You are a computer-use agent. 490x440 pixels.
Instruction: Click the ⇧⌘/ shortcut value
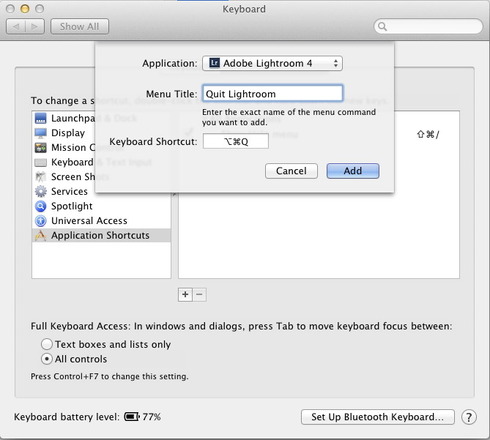pos(428,134)
